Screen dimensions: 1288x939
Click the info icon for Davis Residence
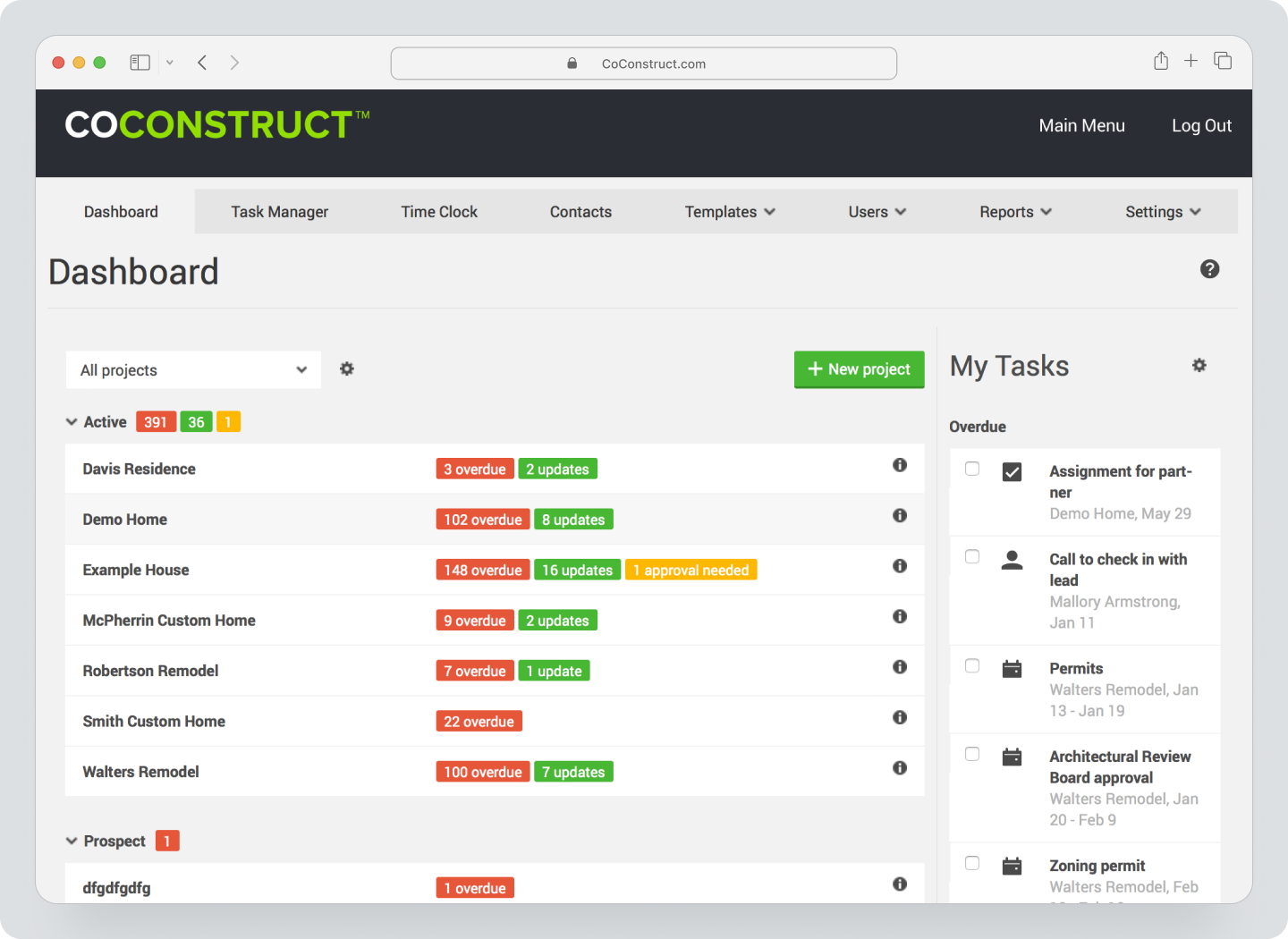click(900, 465)
